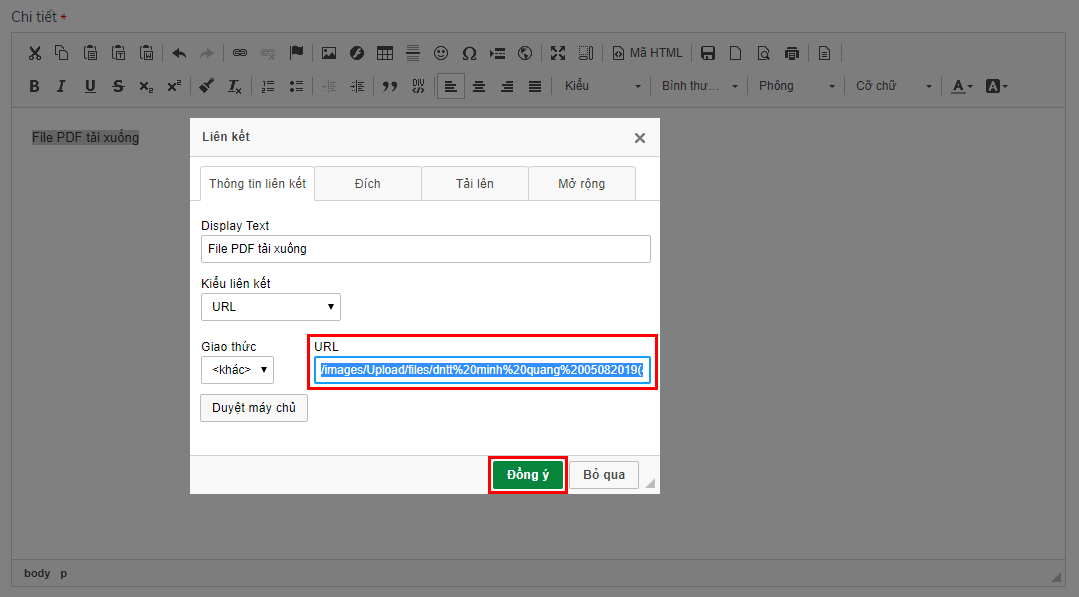Click the URL input field
This screenshot has height=597, width=1079.
483,371
